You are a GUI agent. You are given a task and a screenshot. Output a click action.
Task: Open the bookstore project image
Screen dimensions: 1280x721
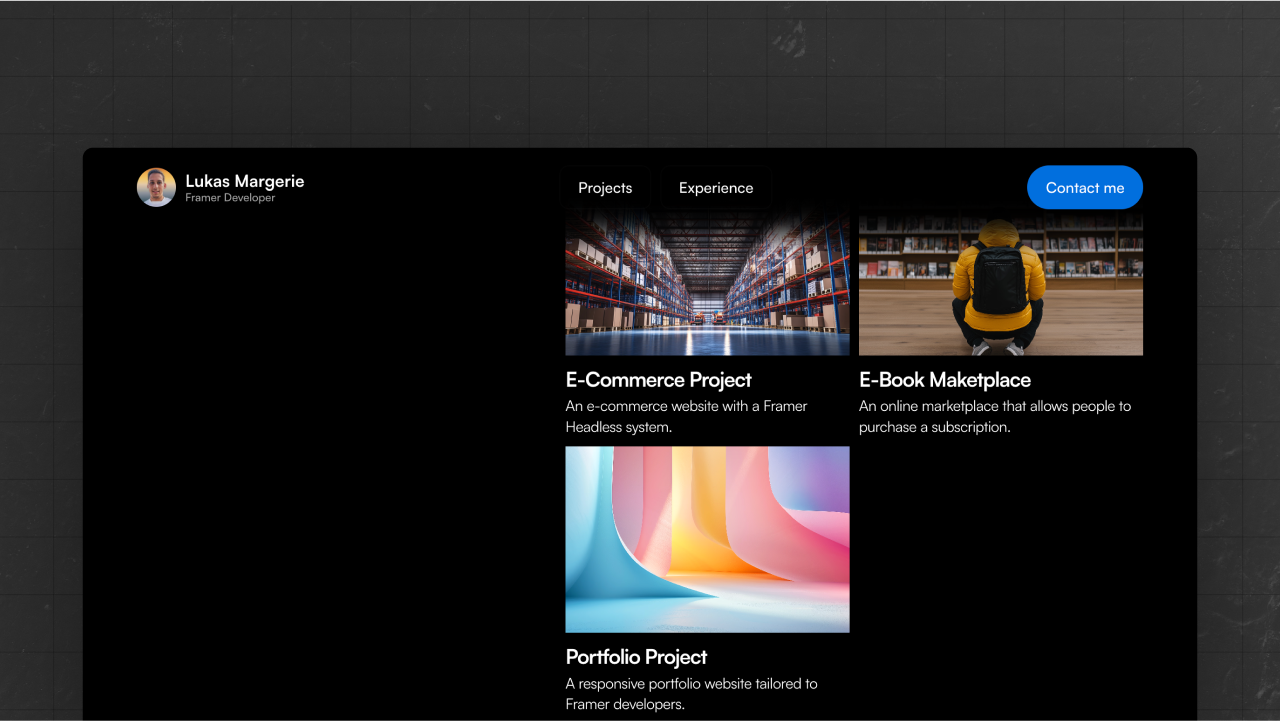tap(1000, 282)
